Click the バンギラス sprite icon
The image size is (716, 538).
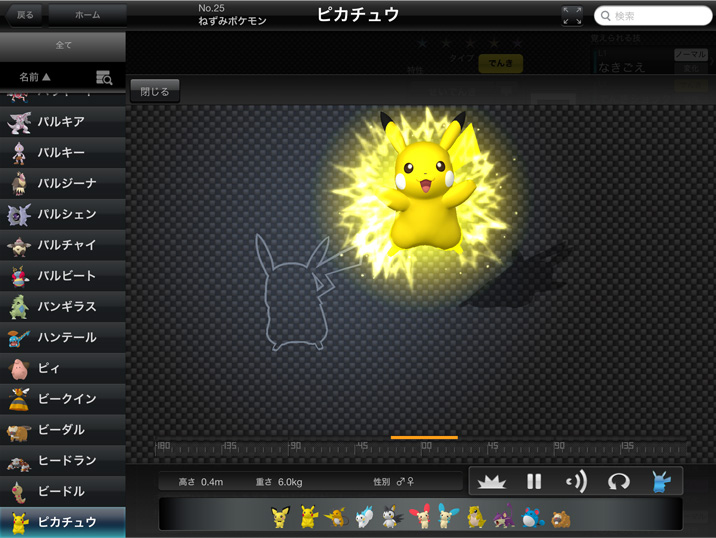(x=19, y=307)
